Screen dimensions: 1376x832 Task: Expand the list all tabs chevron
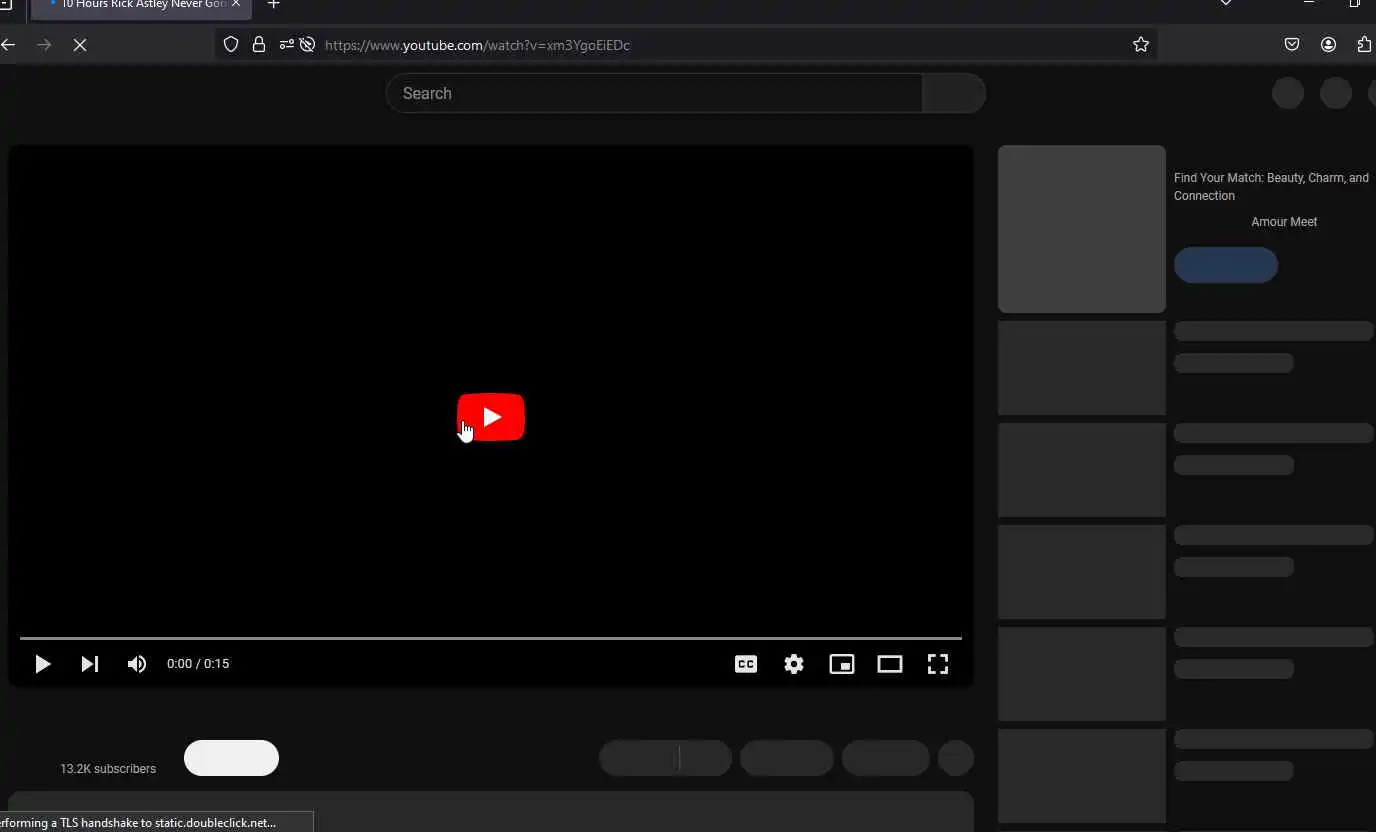click(1225, 3)
